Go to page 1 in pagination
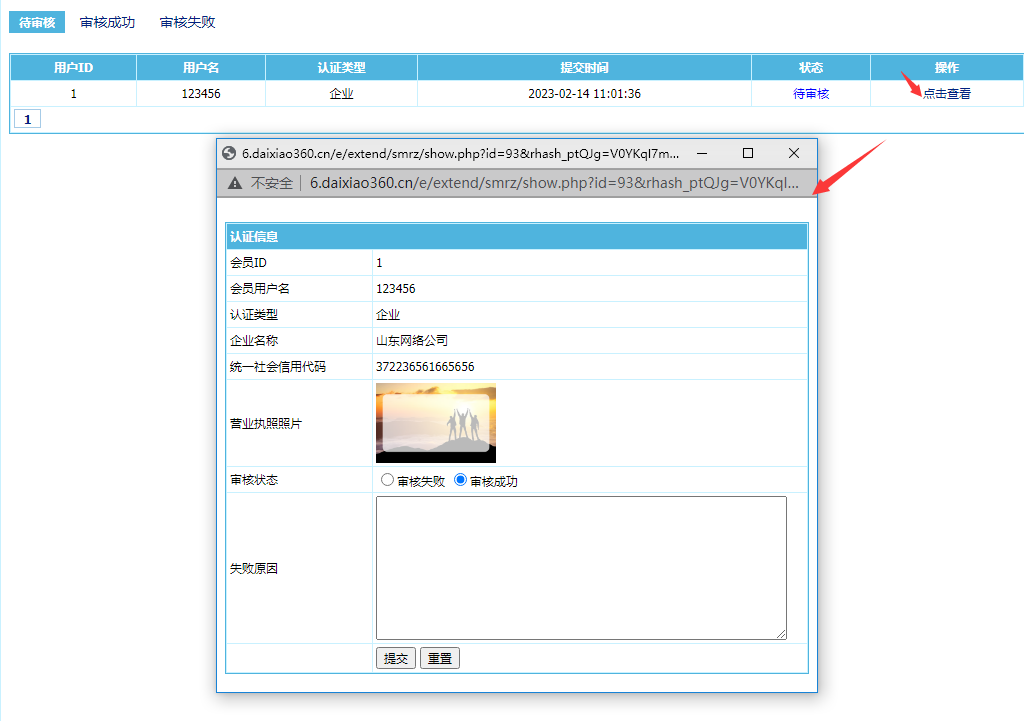The image size is (1024, 721). coord(27,119)
